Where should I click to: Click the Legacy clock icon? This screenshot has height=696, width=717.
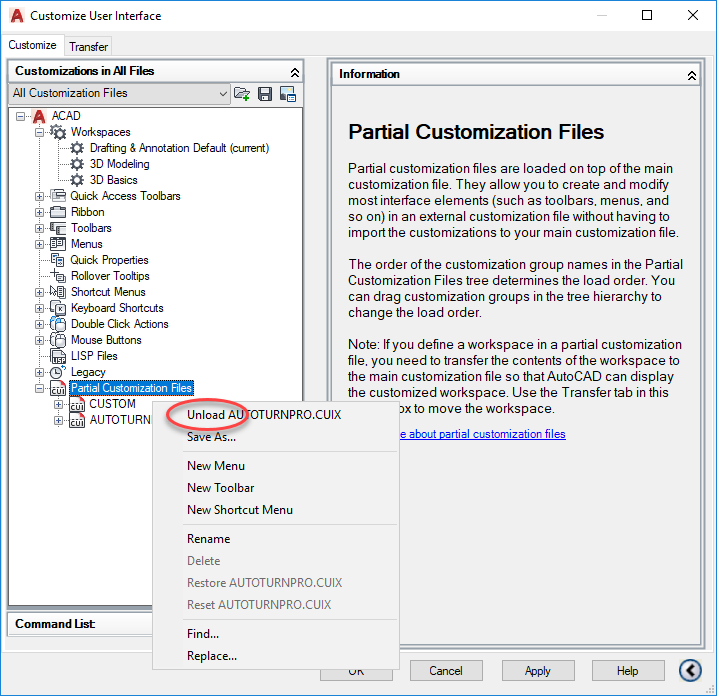click(58, 372)
